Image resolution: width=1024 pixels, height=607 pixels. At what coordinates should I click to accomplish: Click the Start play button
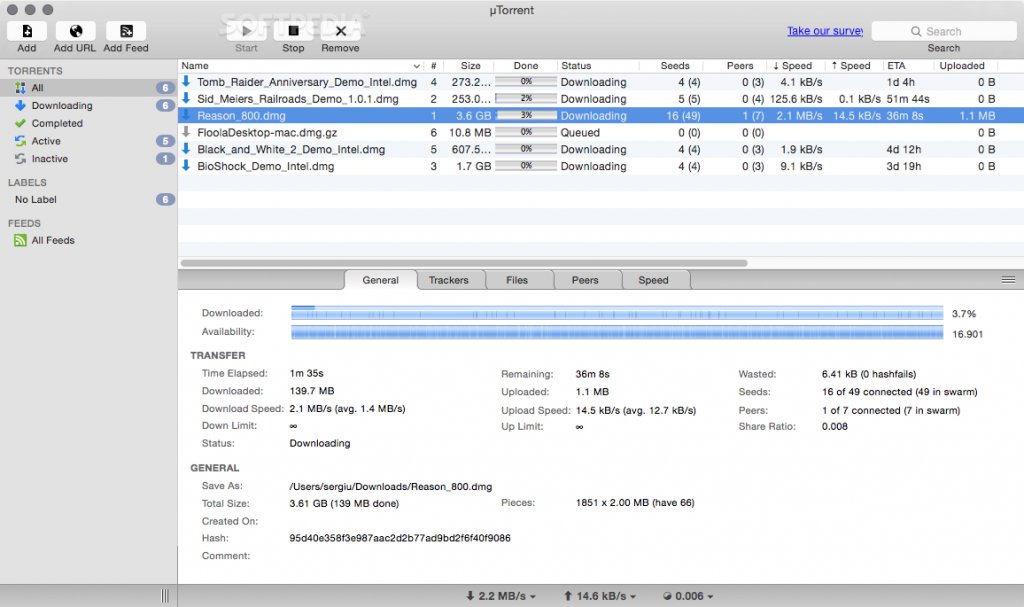pyautogui.click(x=246, y=31)
